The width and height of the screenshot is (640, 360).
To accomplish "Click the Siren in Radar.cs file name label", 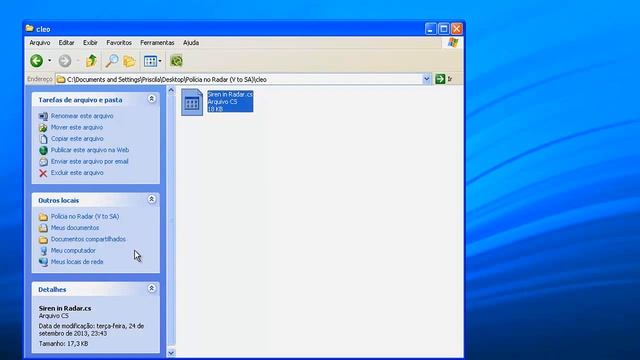I will coord(230,94).
